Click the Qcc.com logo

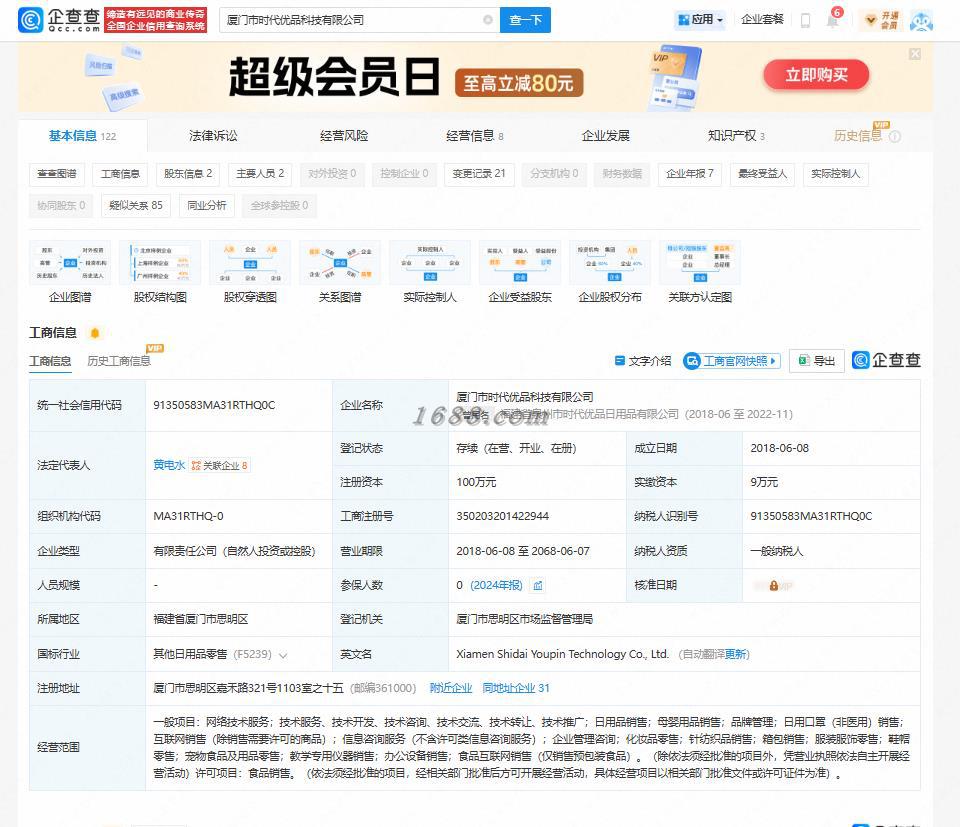[60, 20]
